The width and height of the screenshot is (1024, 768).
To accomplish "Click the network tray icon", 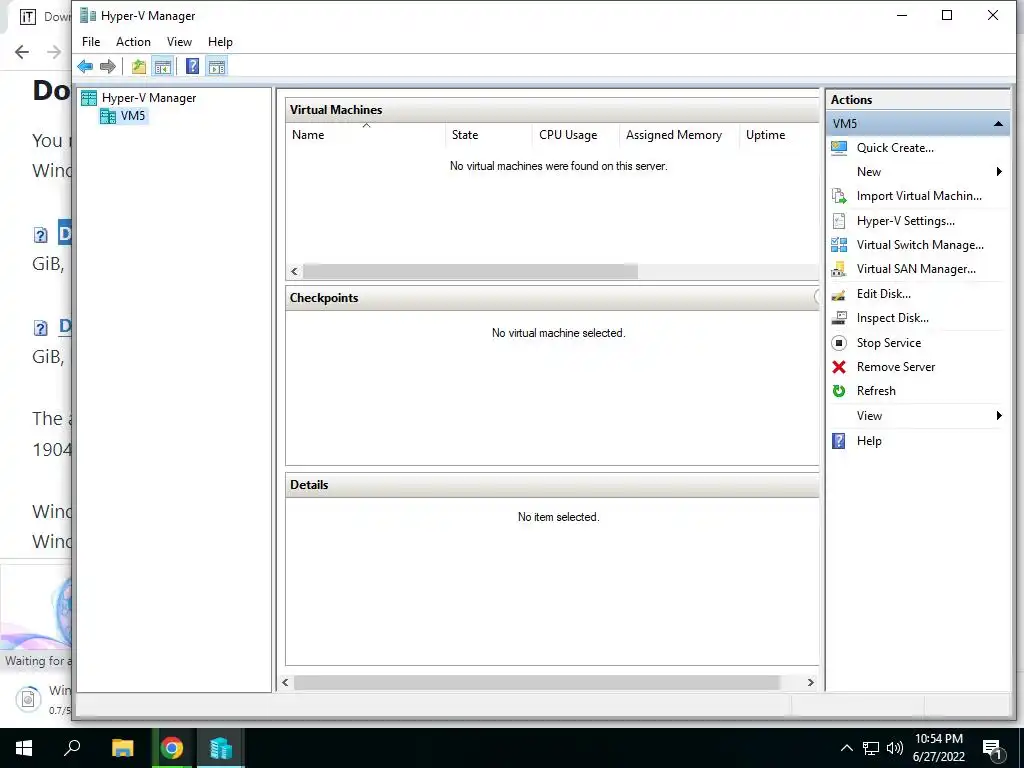I will (x=871, y=748).
